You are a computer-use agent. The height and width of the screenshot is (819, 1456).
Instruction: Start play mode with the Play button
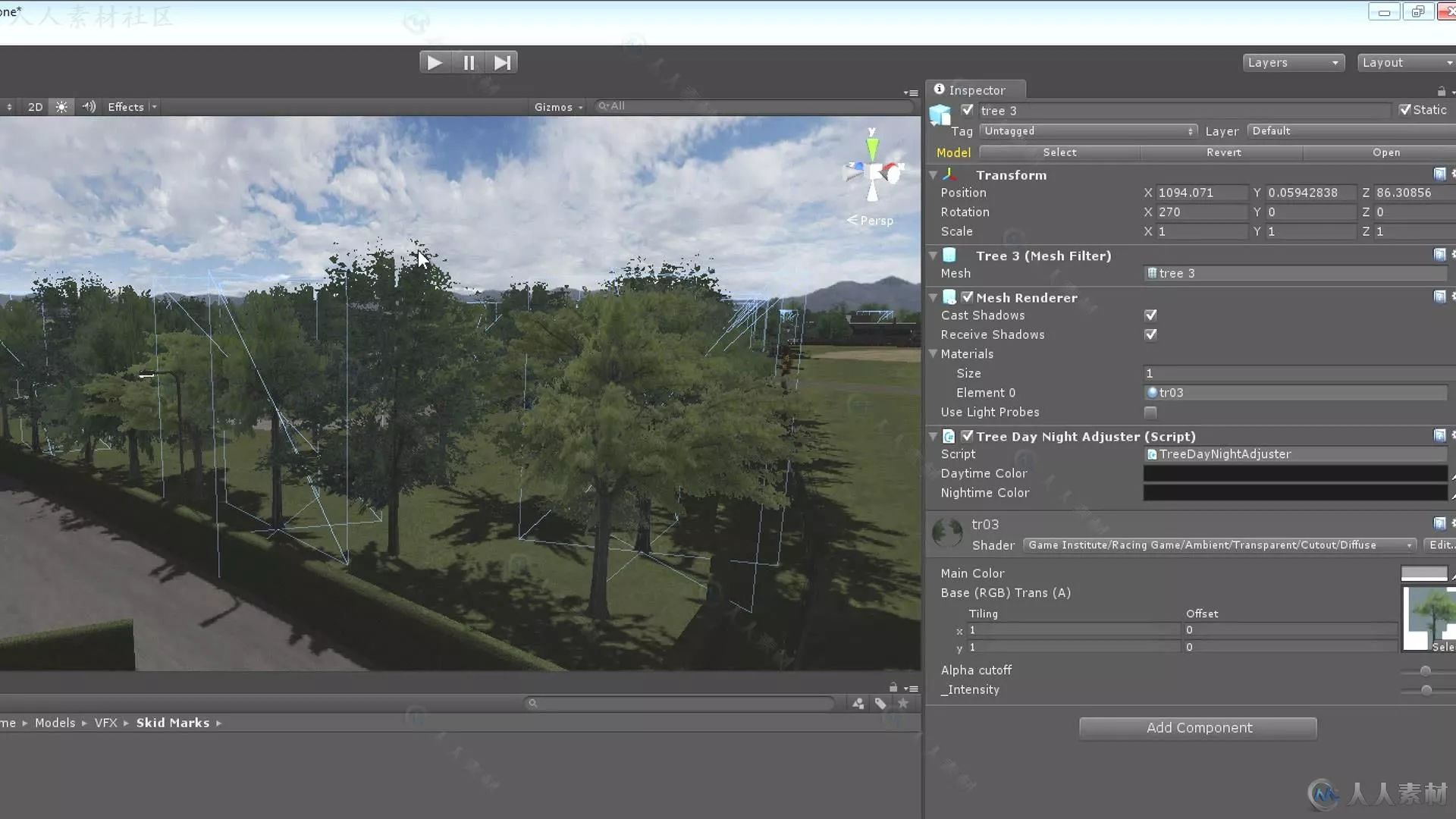coord(435,62)
